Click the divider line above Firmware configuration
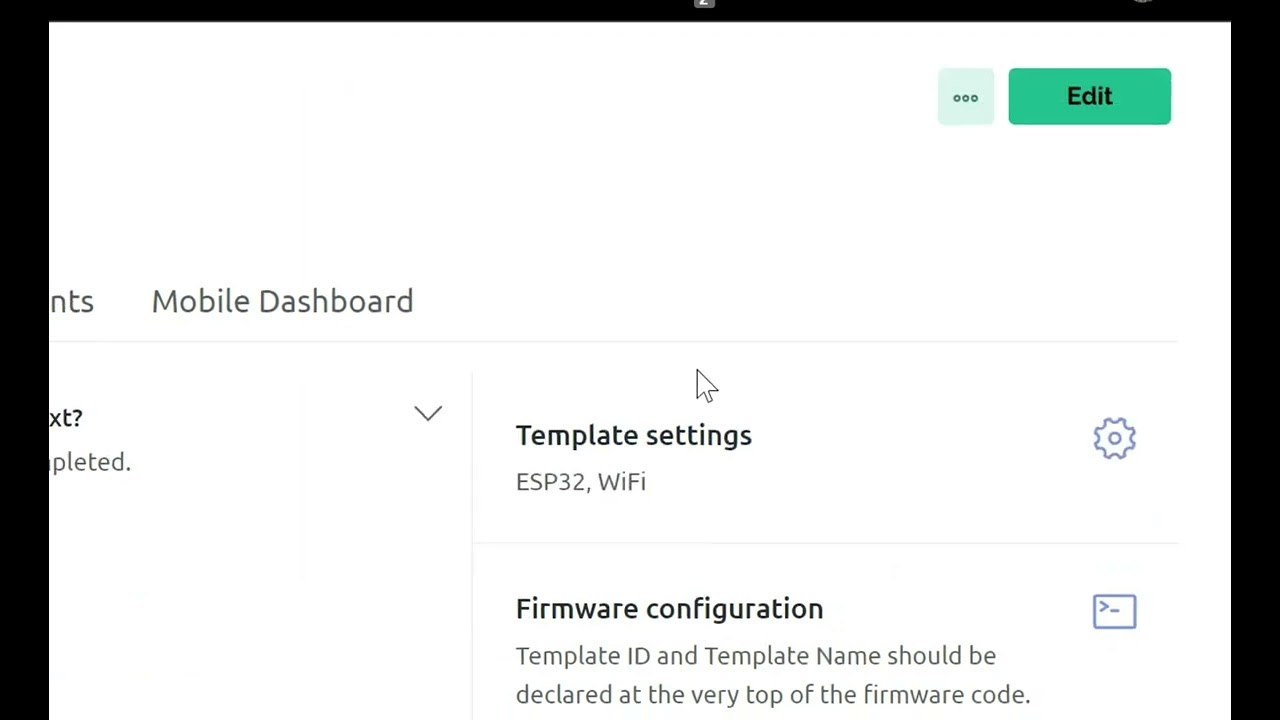 [825, 544]
